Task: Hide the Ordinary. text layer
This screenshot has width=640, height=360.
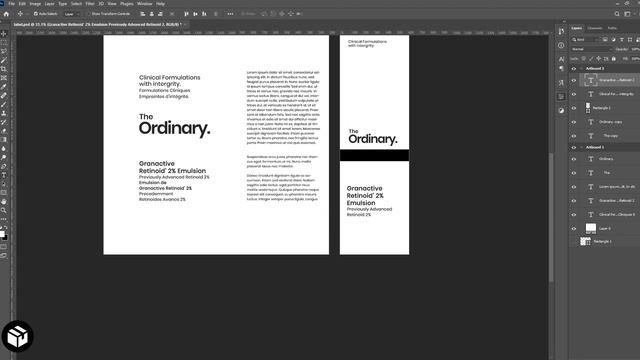Action: [x=573, y=159]
